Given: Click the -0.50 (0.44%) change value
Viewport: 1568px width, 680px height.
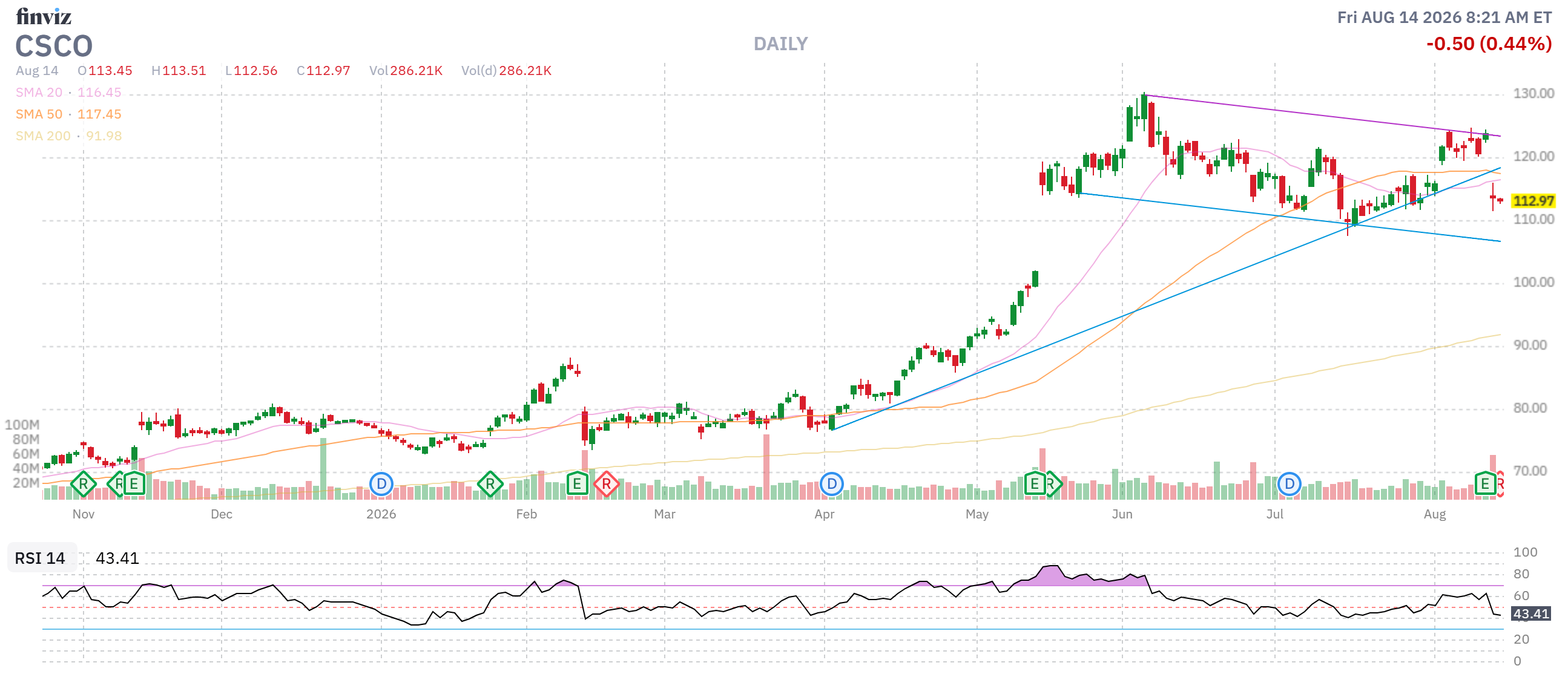Looking at the screenshot, I should (x=1488, y=44).
